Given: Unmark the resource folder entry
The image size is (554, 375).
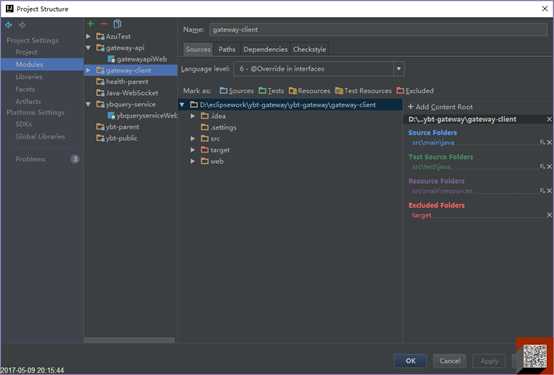Looking at the screenshot, I should pos(549,191).
